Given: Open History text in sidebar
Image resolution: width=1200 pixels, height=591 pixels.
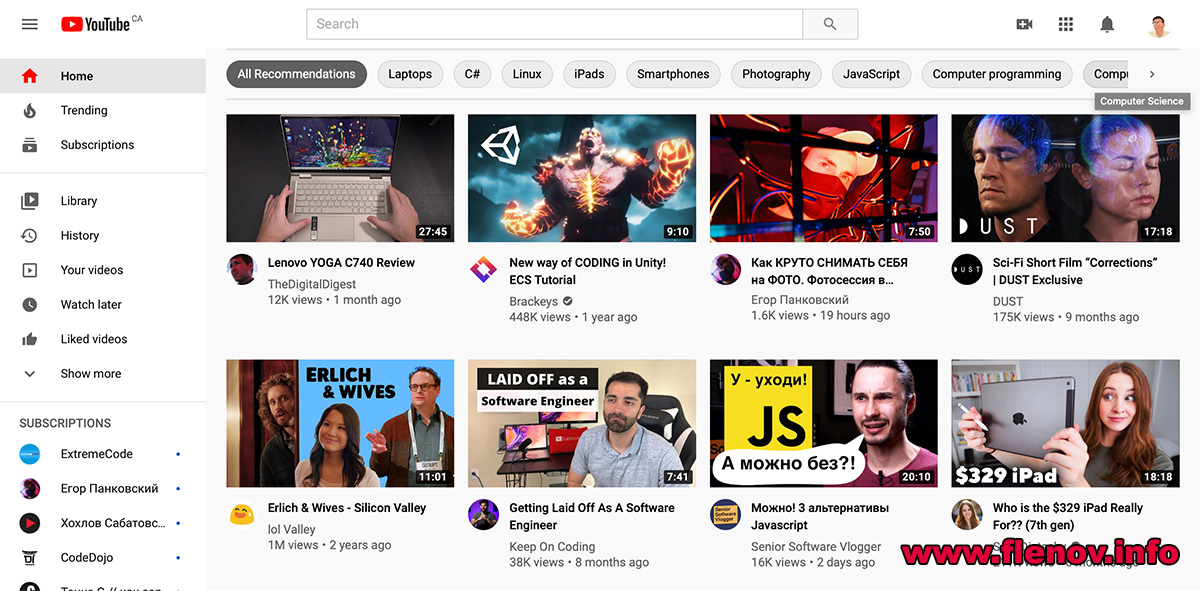Looking at the screenshot, I should pos(80,236).
